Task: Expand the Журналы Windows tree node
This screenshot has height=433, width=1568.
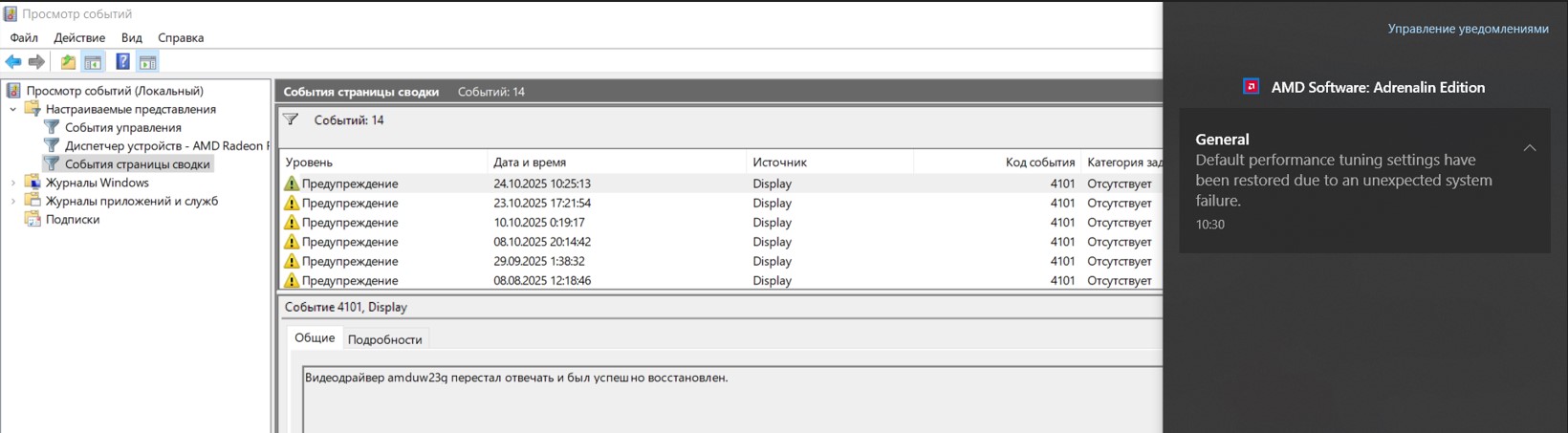Action: click(x=13, y=183)
